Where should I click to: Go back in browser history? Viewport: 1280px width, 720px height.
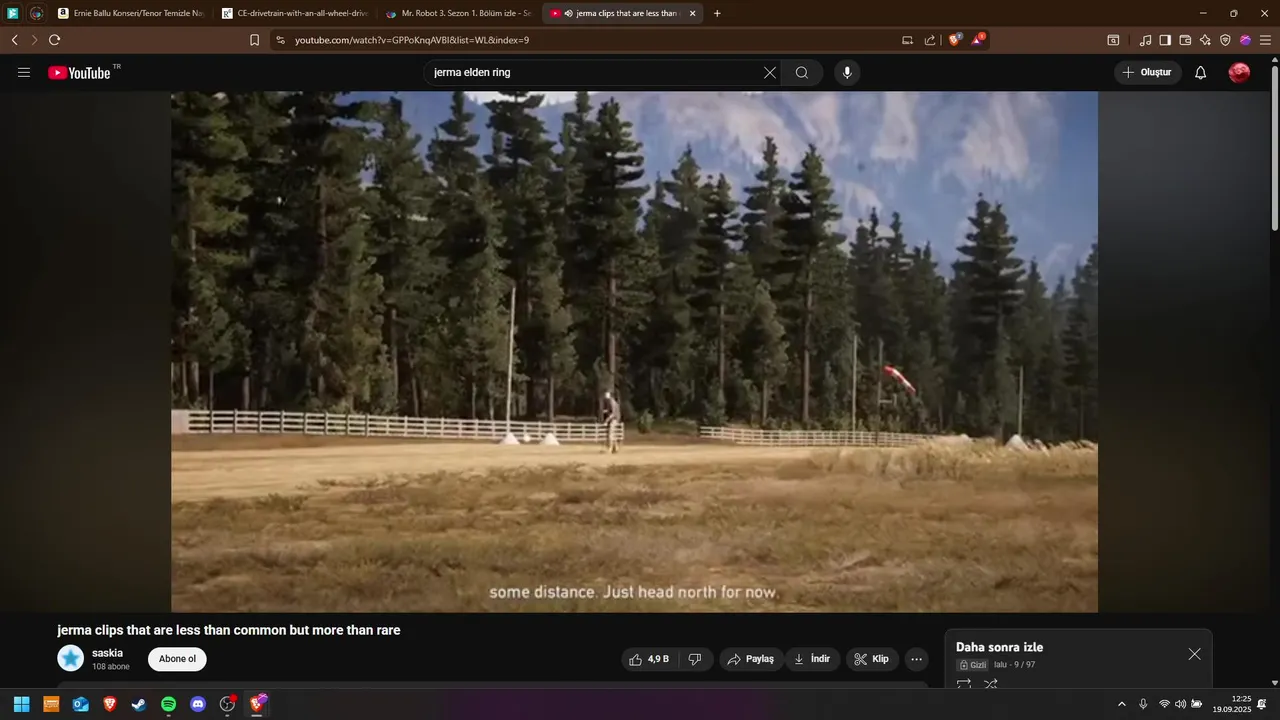tap(14, 40)
